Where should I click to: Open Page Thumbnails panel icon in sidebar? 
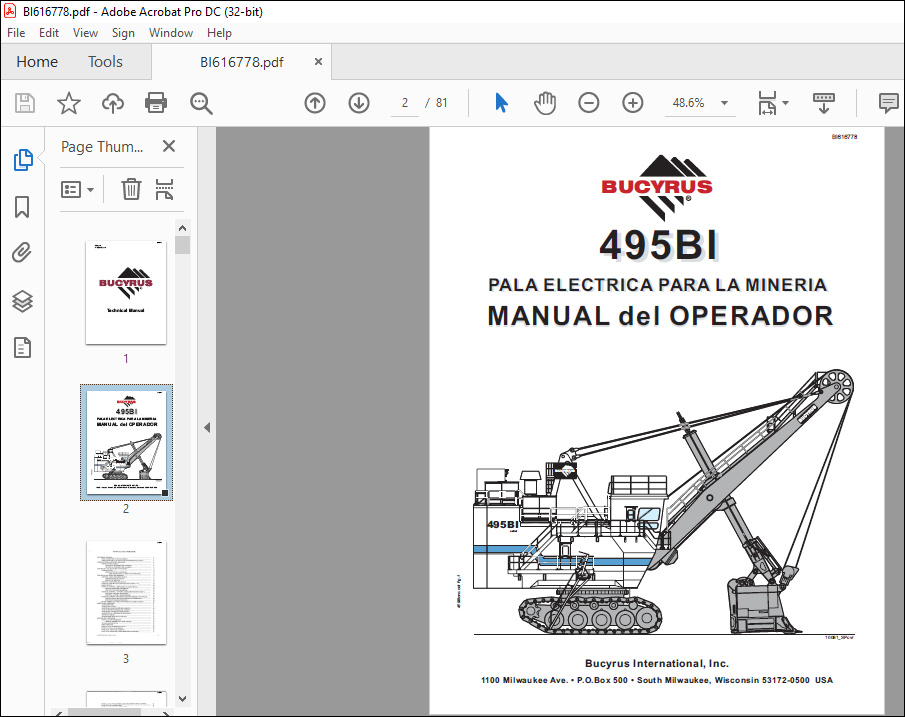pos(23,160)
